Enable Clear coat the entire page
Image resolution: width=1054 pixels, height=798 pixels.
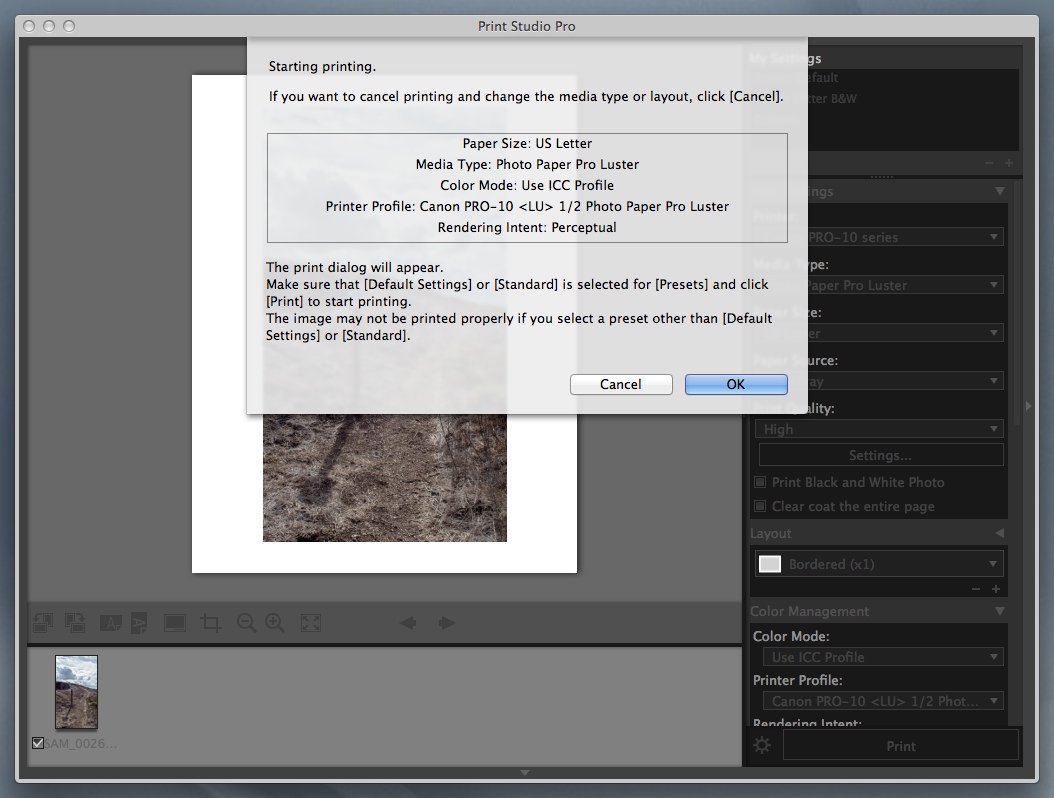pos(760,506)
